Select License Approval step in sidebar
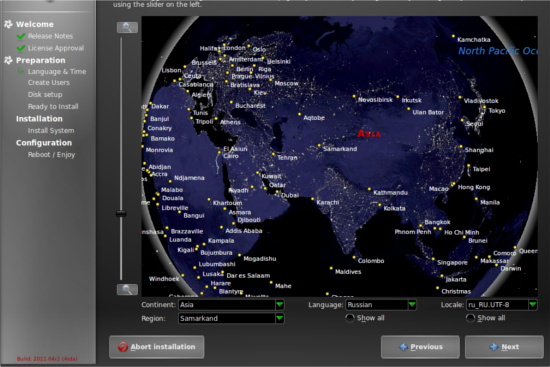This screenshot has height=367, width=550. pyautogui.click(x=56, y=48)
